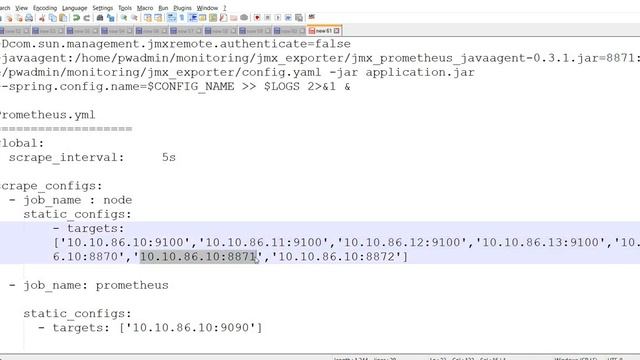The width and height of the screenshot is (640, 360).
Task: Click Run Macro Multiple Times icon
Action: pos(288,18)
